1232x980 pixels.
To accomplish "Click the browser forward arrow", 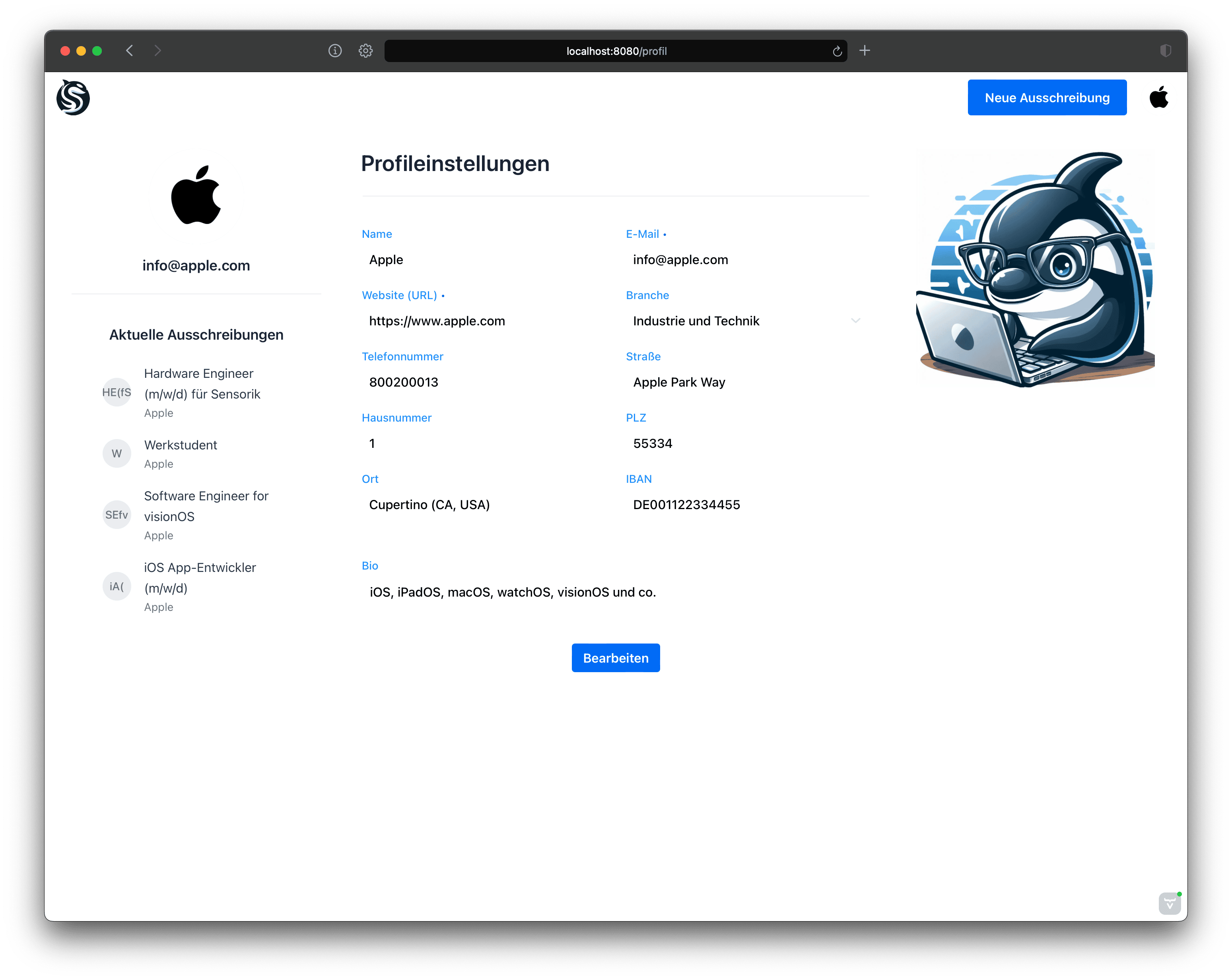I will (x=158, y=51).
